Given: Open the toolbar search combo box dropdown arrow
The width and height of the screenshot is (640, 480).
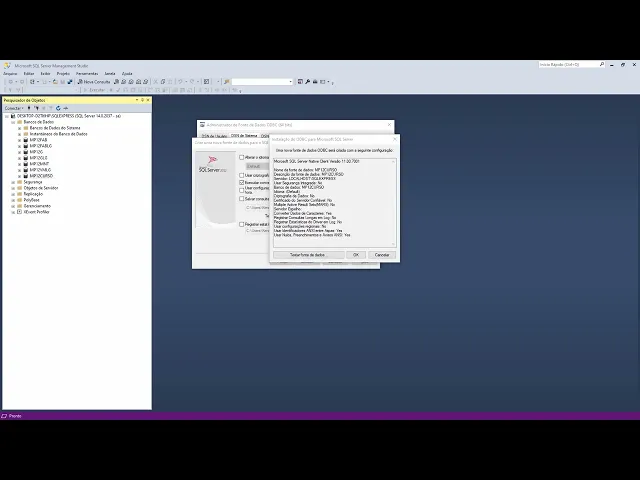Looking at the screenshot, I should (x=291, y=82).
